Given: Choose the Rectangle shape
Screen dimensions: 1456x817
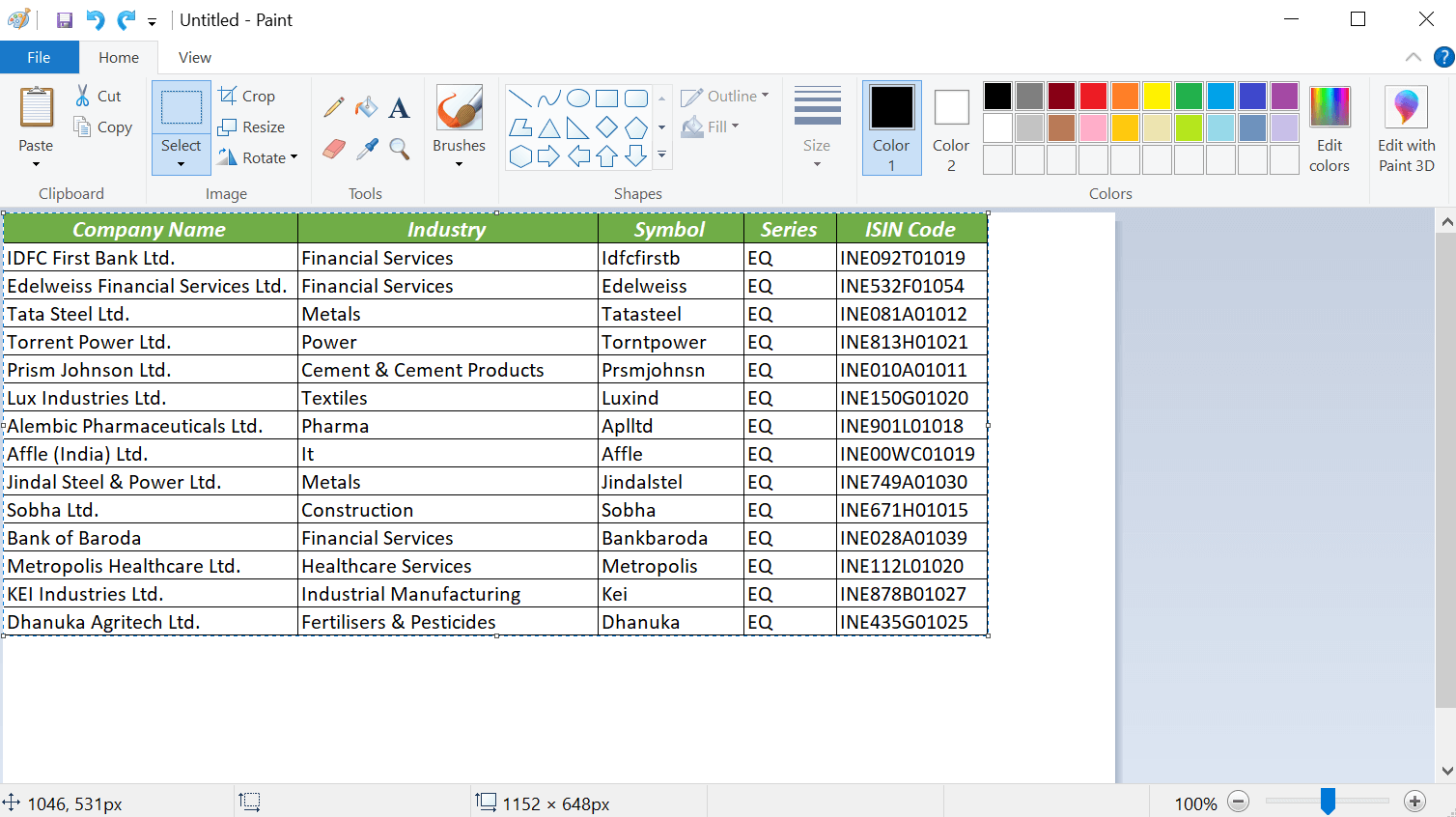Looking at the screenshot, I should pyautogui.click(x=607, y=99).
